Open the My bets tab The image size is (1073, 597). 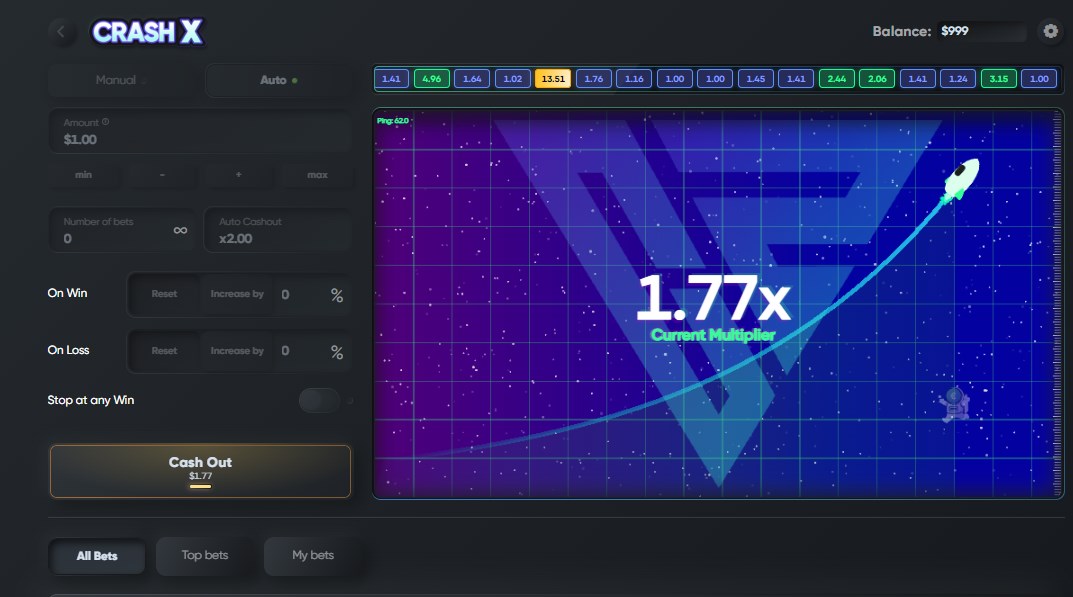313,555
